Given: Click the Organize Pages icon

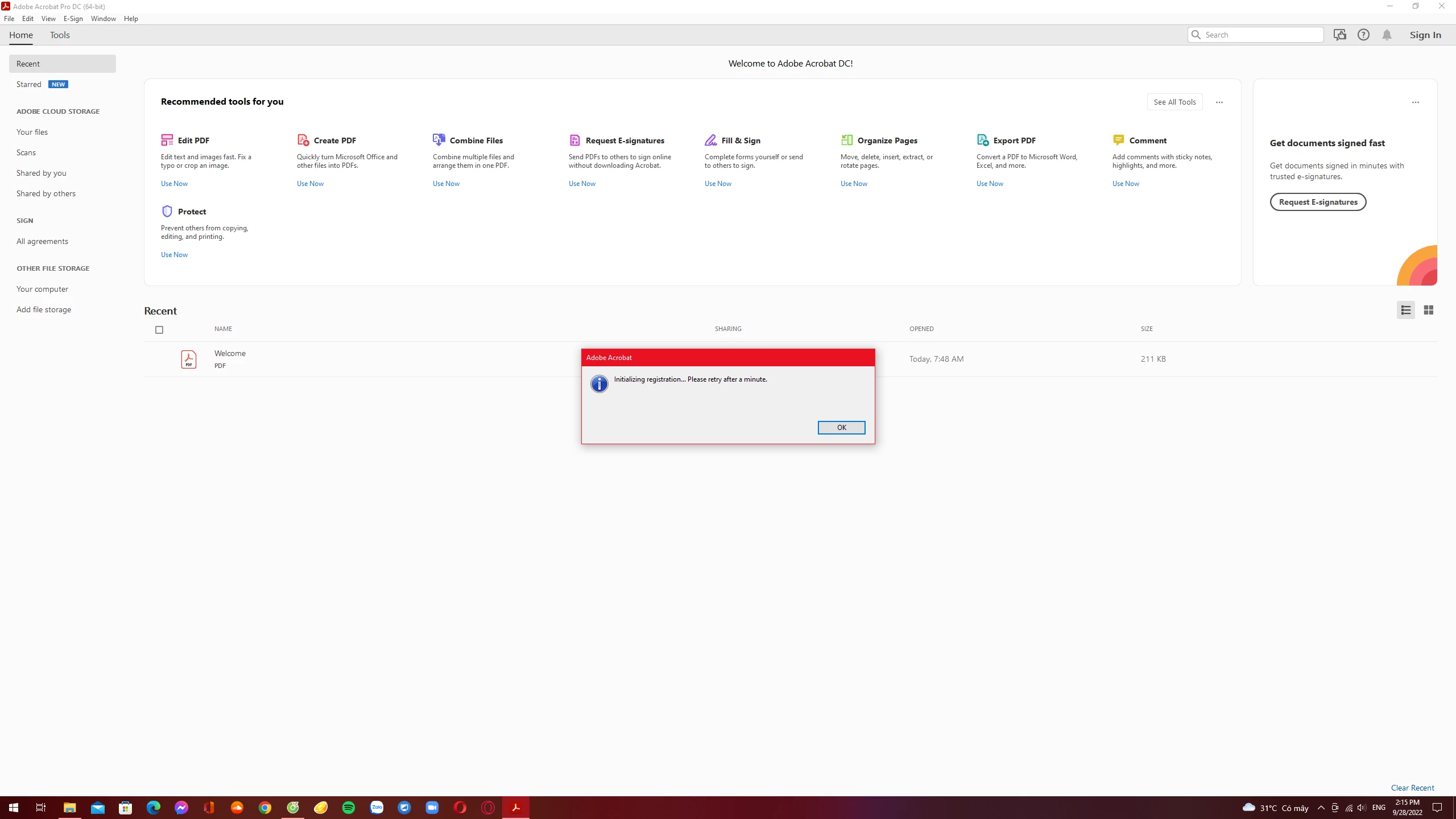Looking at the screenshot, I should (x=846, y=140).
